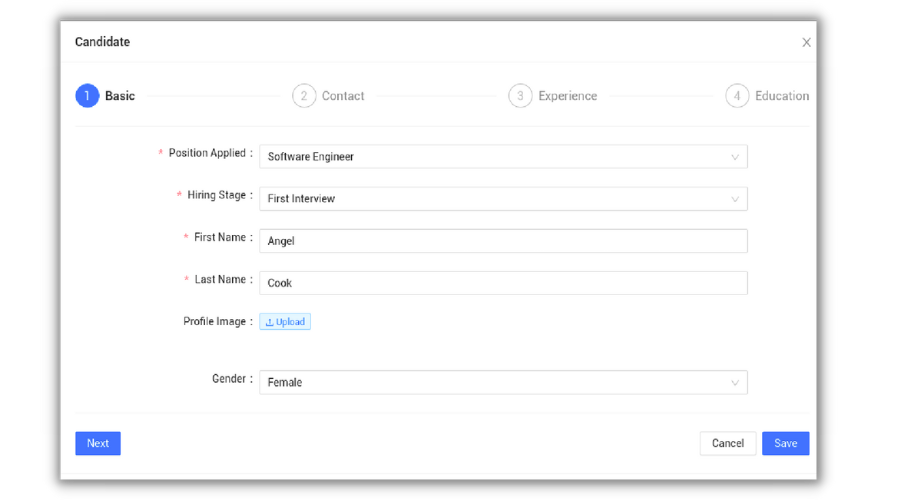
Task: Click the step 2 number circle
Action: tap(304, 96)
